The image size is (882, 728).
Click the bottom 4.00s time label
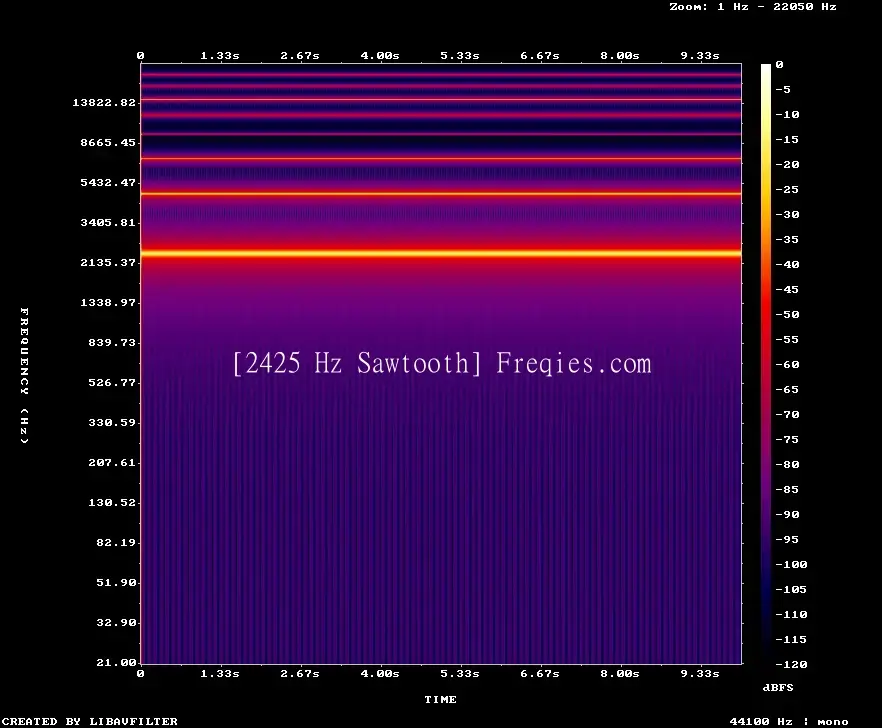click(x=380, y=673)
